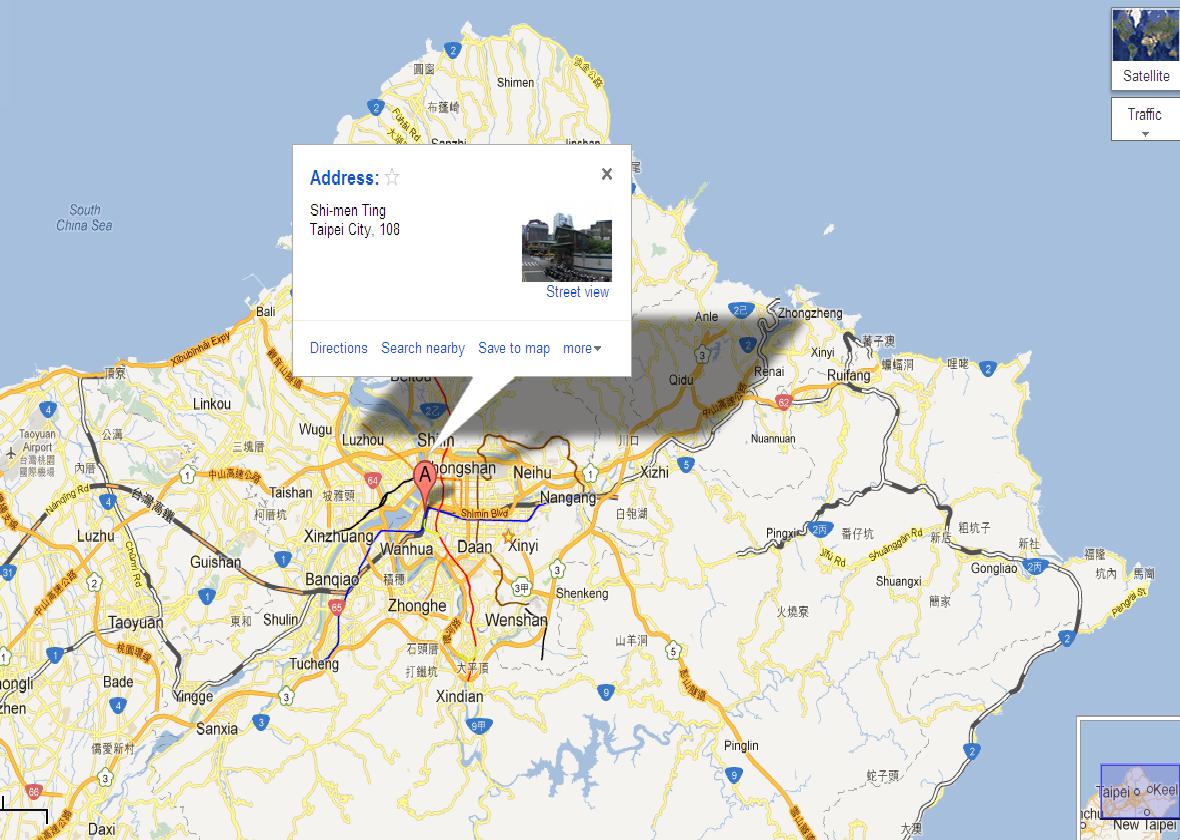
Task: Open Street view for Shi-men Ting
Action: 577,291
